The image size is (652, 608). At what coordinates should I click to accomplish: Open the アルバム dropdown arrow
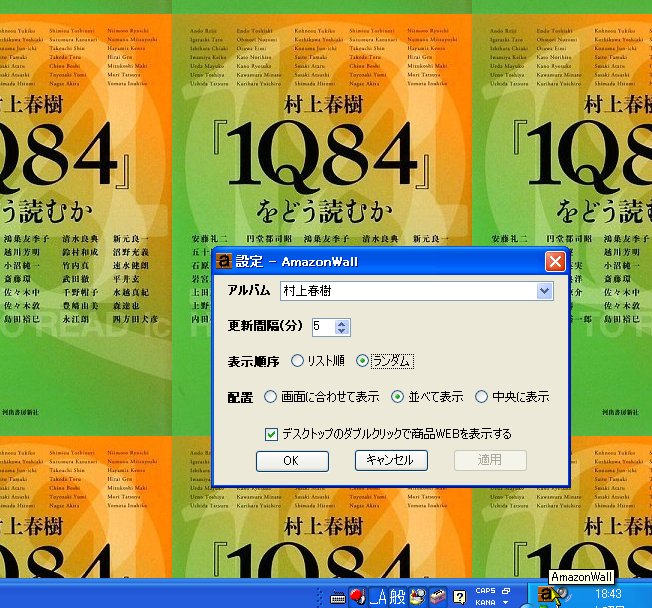[x=544, y=291]
